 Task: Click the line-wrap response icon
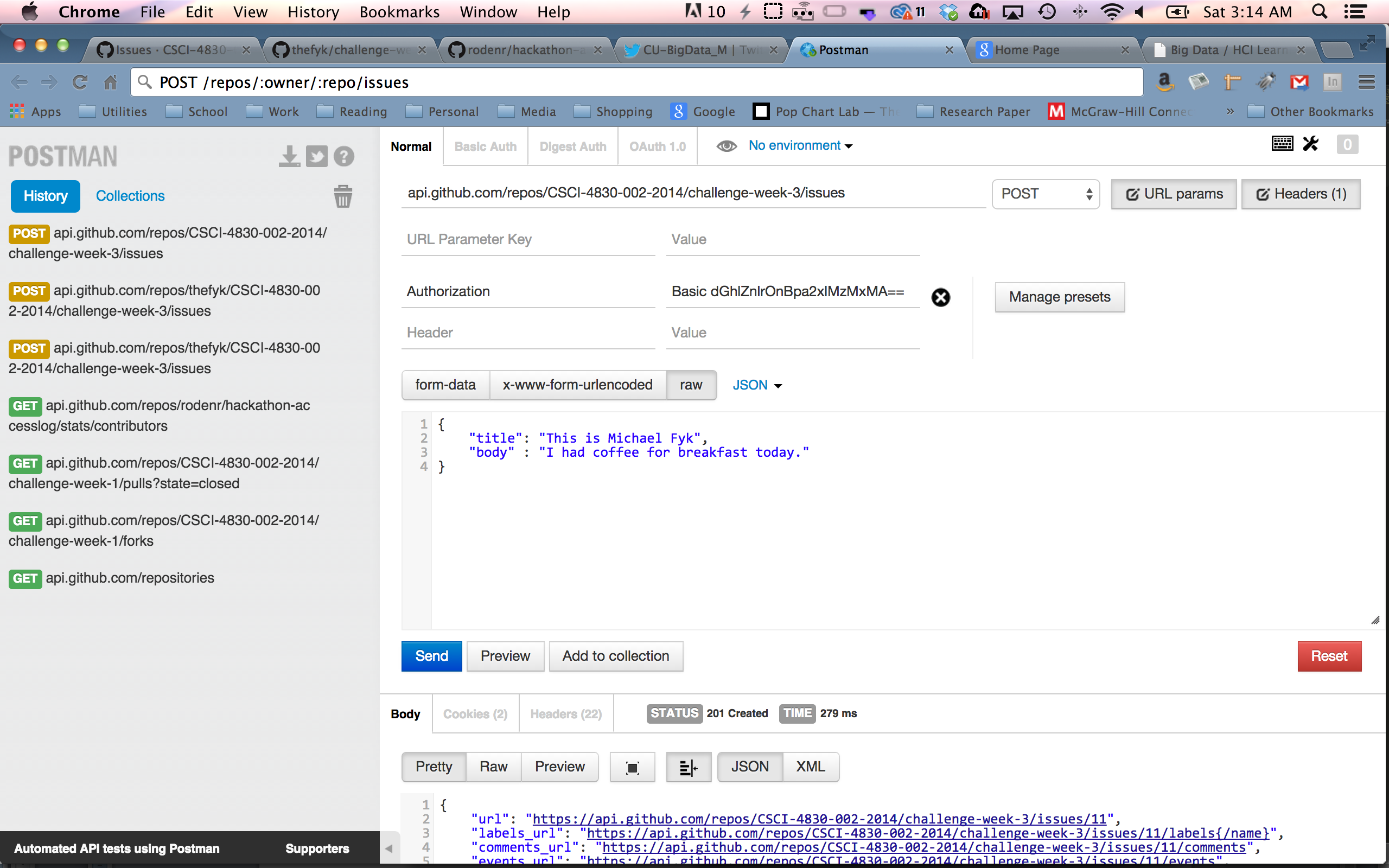click(688, 767)
